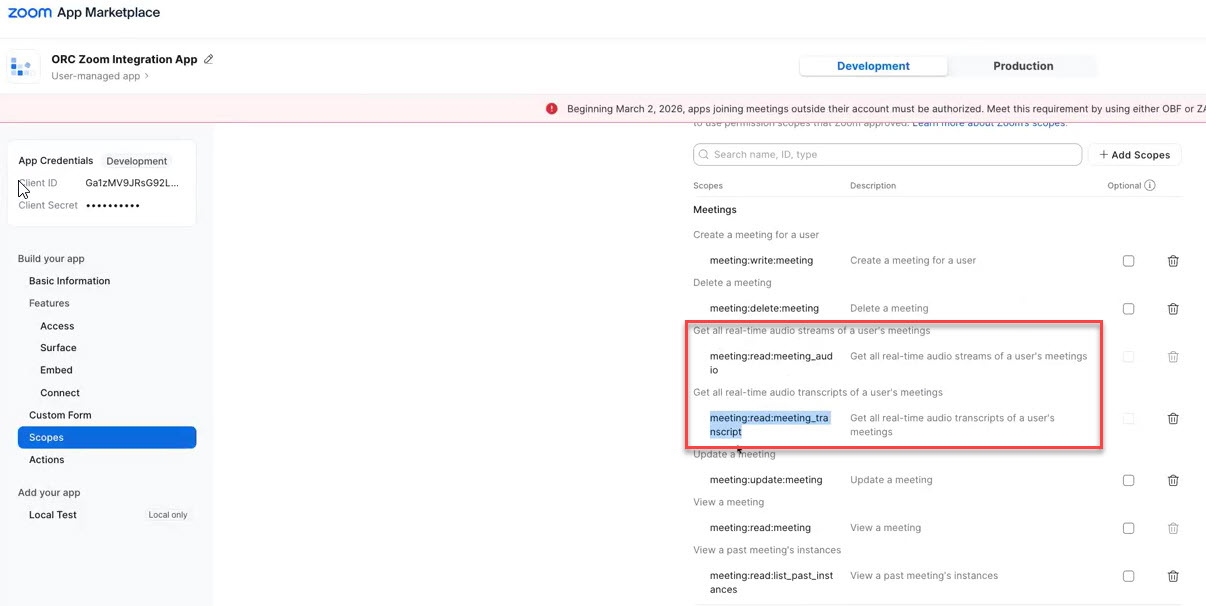Click the Development badge in App Credentials

click(x=137, y=161)
